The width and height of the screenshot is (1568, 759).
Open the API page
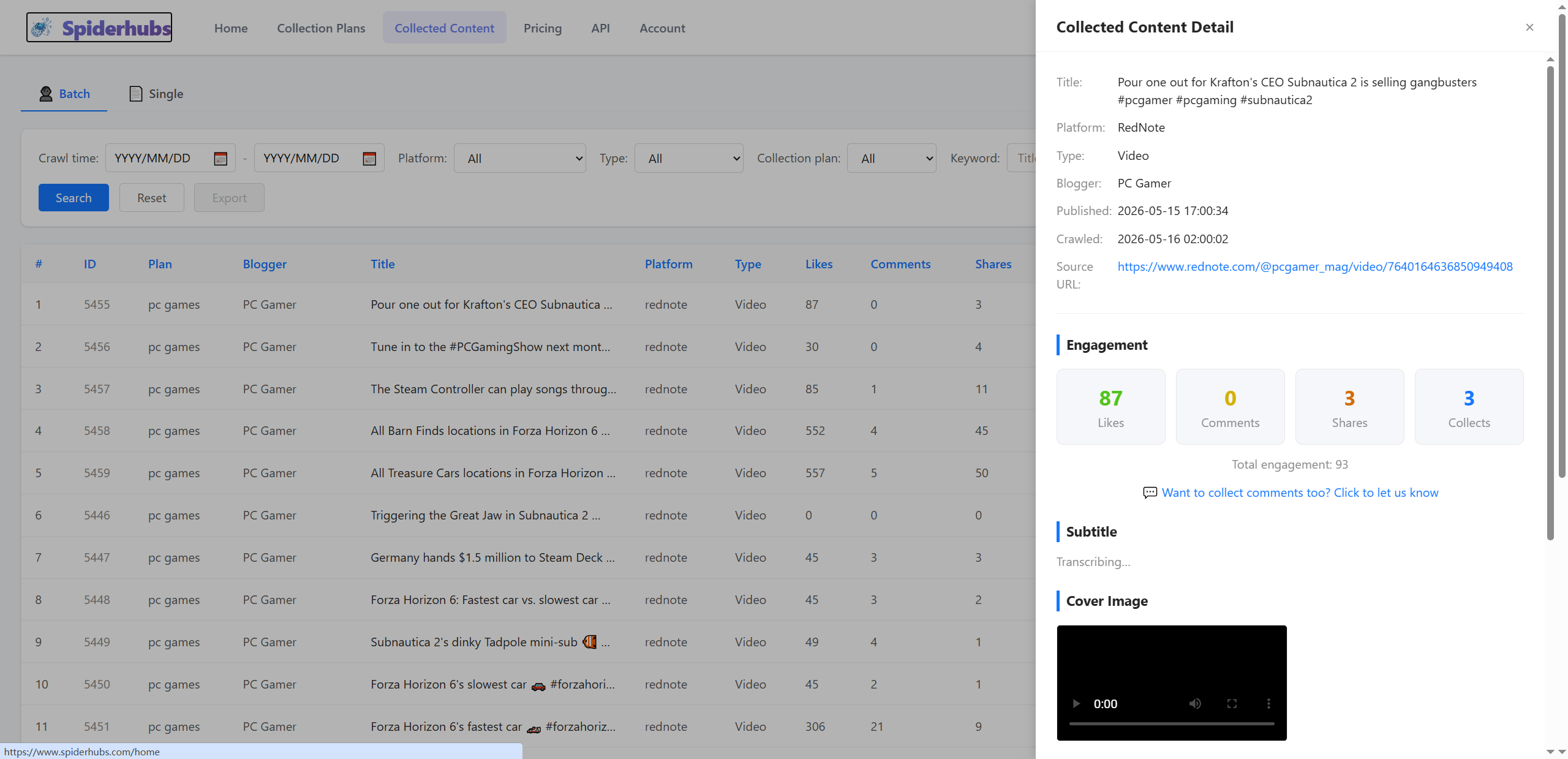point(600,28)
